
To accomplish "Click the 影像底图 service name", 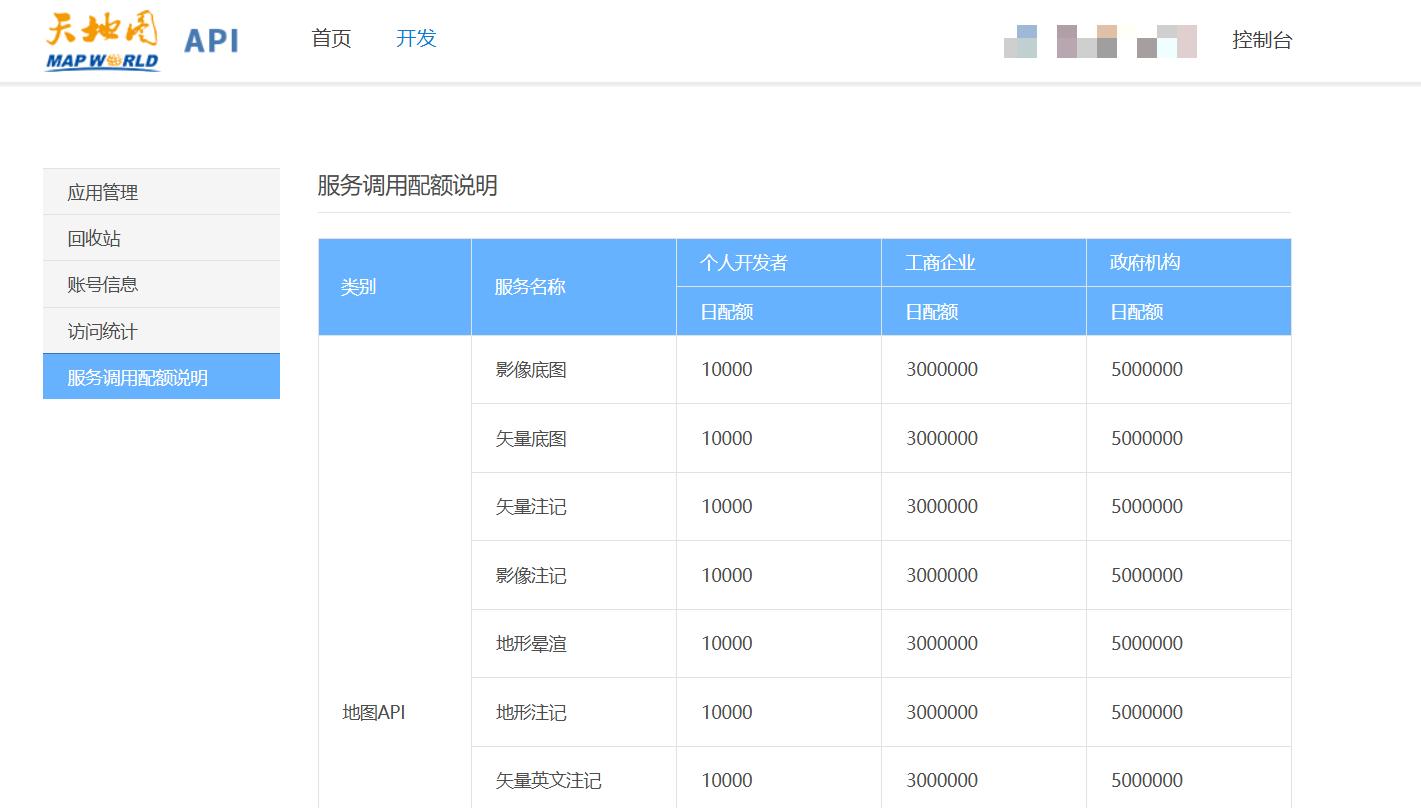I will pos(531,370).
